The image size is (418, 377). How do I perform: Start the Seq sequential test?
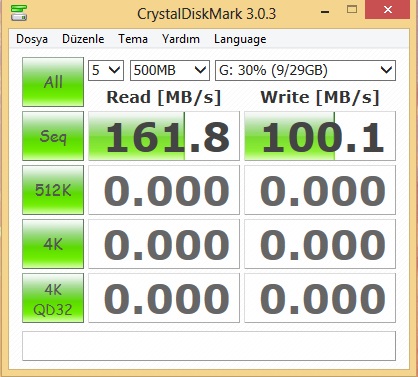pos(53,136)
